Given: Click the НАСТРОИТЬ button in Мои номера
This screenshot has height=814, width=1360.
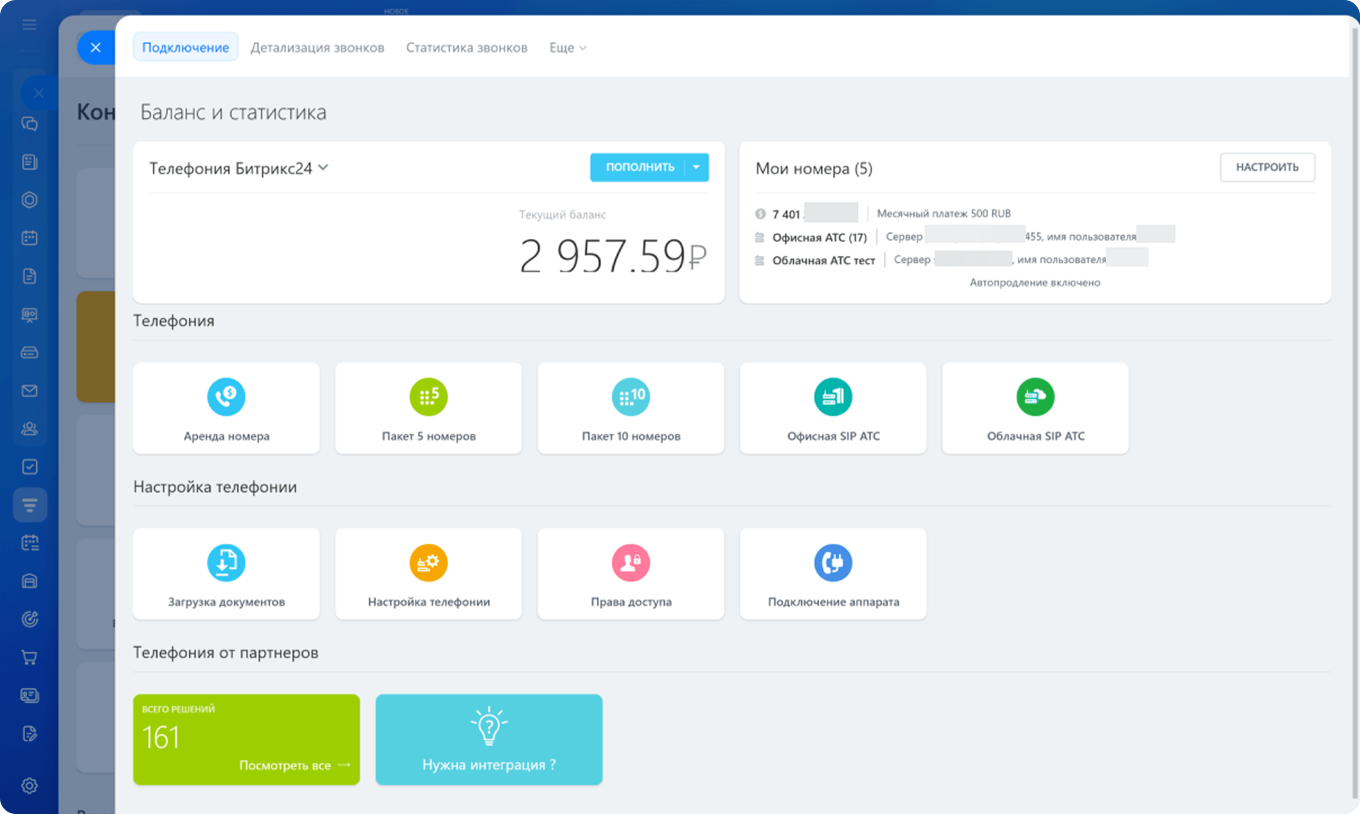Looking at the screenshot, I should (x=1267, y=167).
